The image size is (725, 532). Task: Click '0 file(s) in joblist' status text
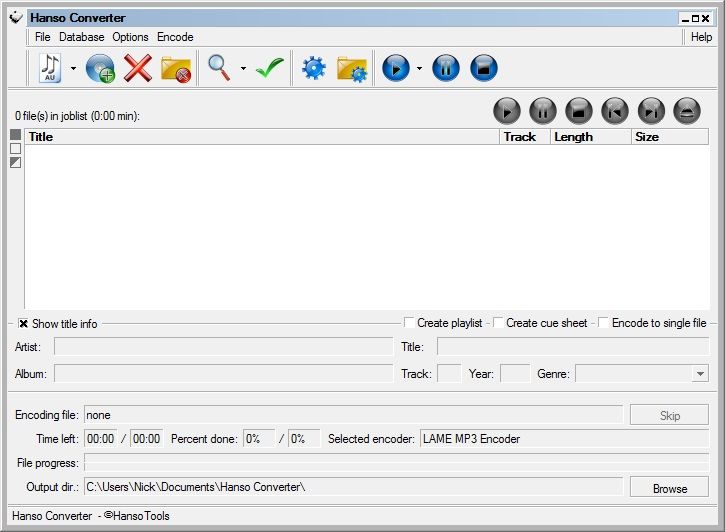pyautogui.click(x=77, y=116)
